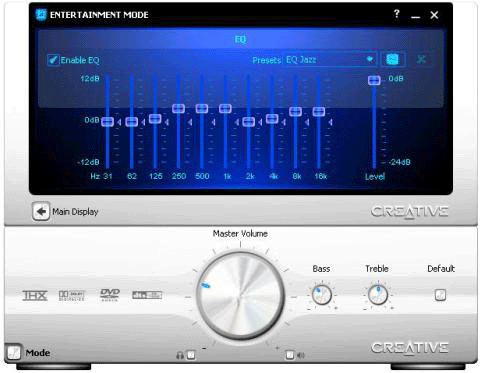The height and width of the screenshot is (373, 486).
Task: Click the delete preset X icon
Action: [421, 60]
